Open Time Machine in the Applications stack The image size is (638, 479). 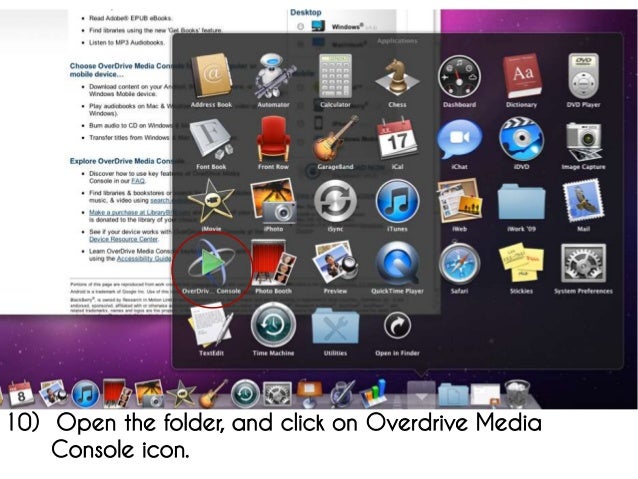273,325
